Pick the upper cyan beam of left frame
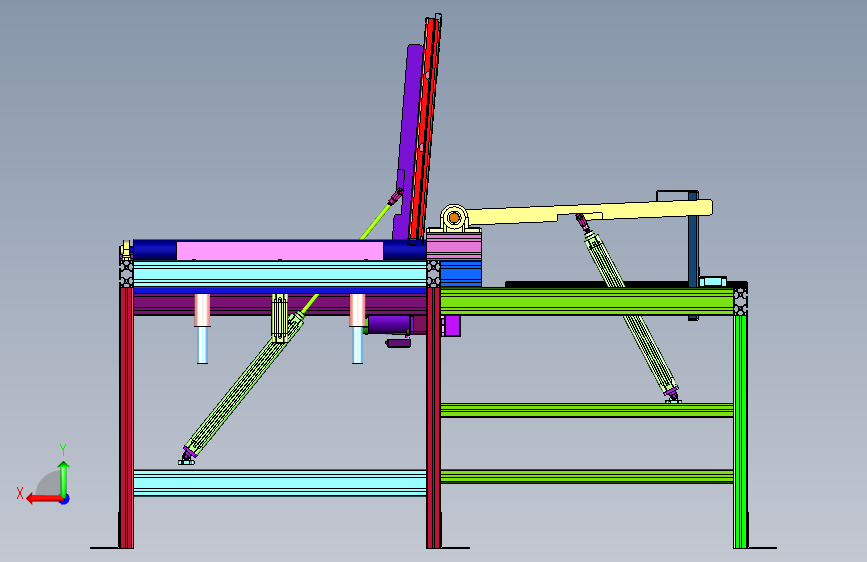Screen dimensions: 867x562 [x=280, y=274]
